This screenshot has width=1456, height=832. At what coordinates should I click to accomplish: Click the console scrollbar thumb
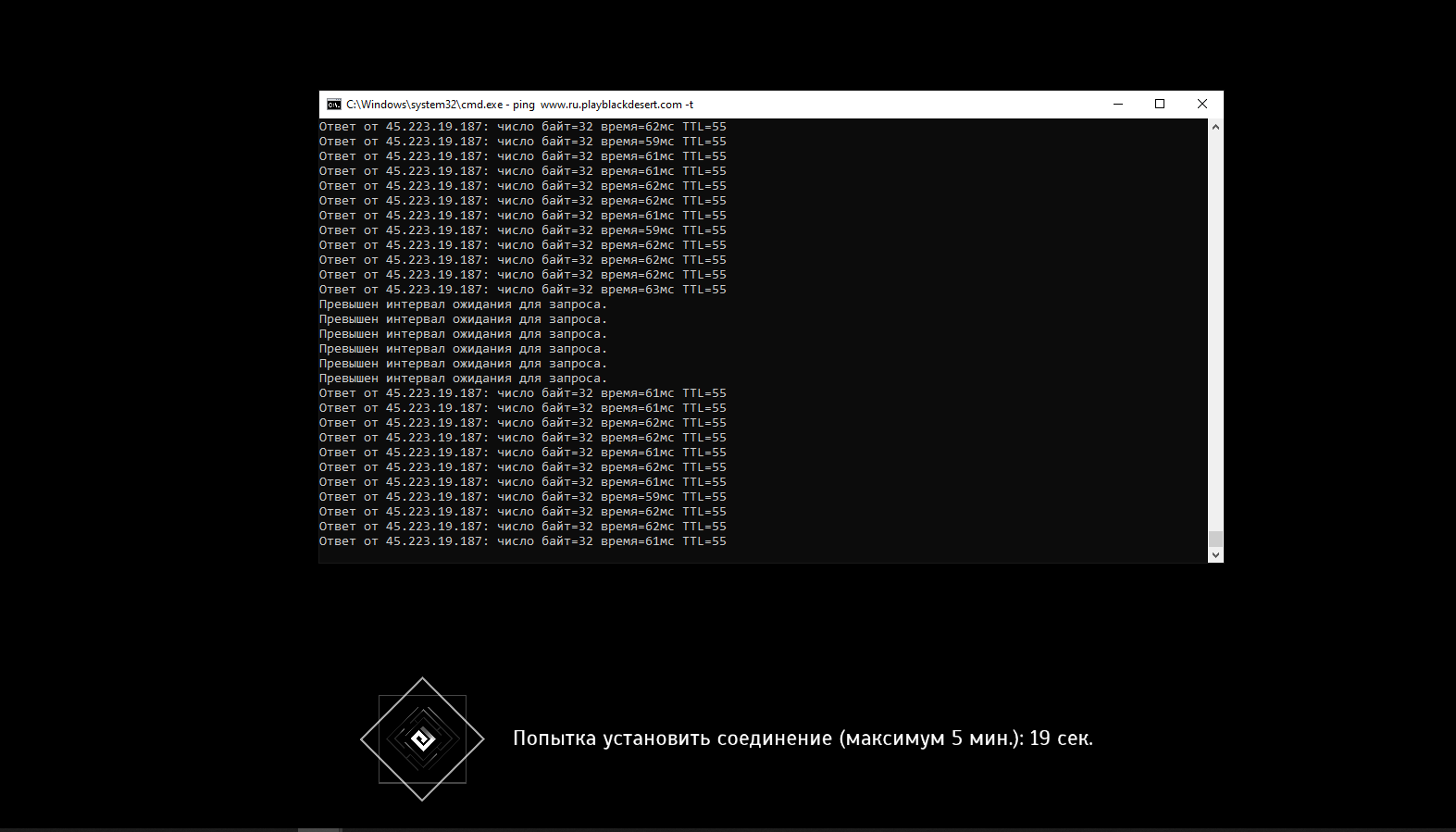tap(1215, 539)
